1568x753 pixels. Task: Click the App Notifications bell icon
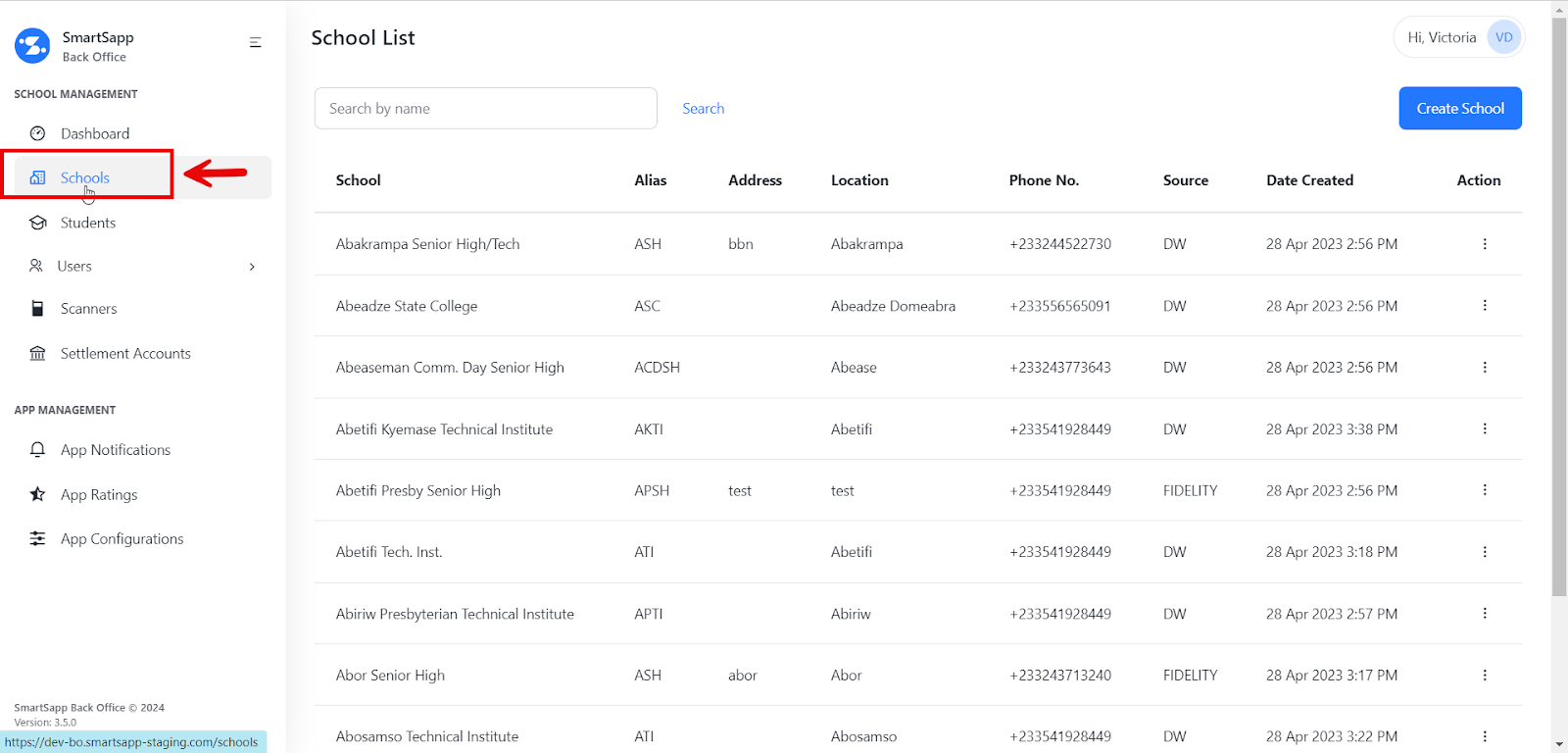(38, 449)
